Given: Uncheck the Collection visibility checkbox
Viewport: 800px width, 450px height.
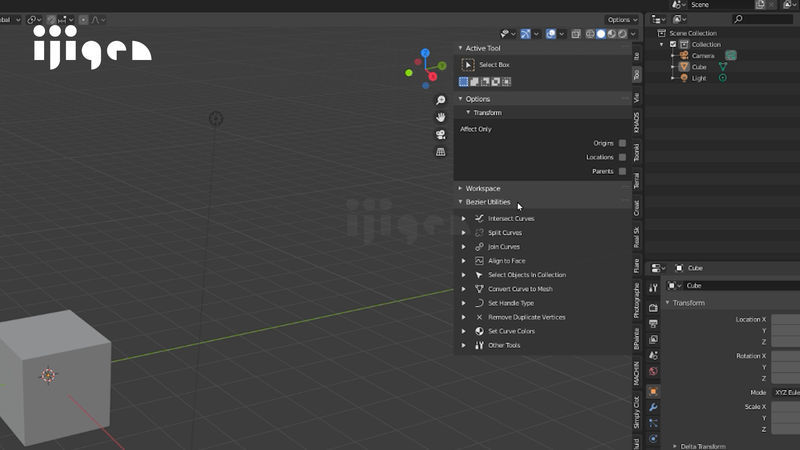Looking at the screenshot, I should [x=673, y=44].
